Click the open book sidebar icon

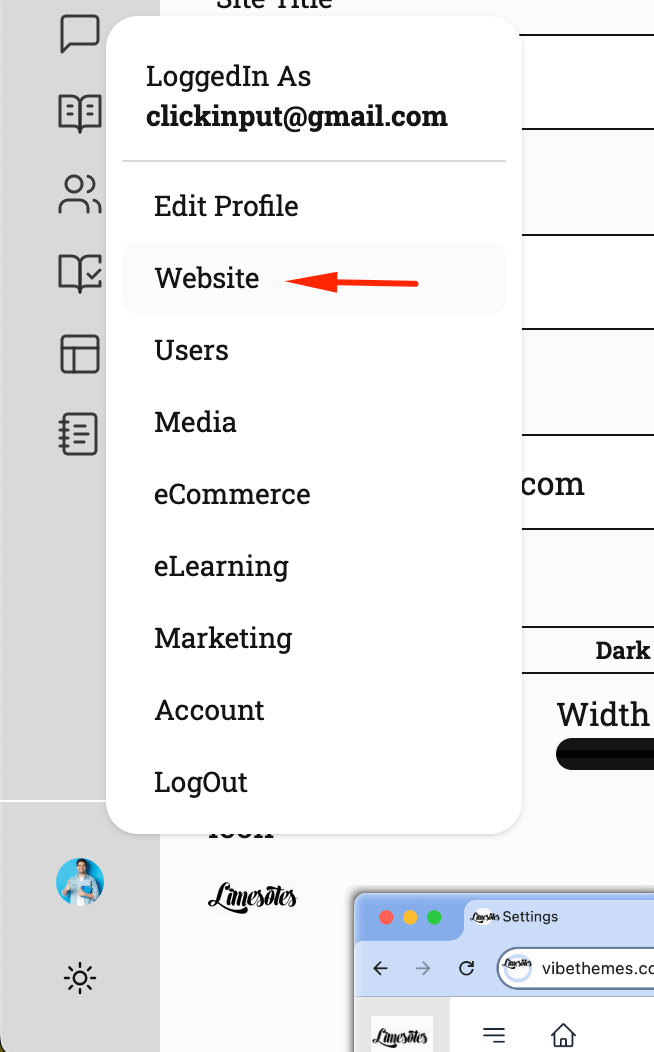(x=80, y=113)
